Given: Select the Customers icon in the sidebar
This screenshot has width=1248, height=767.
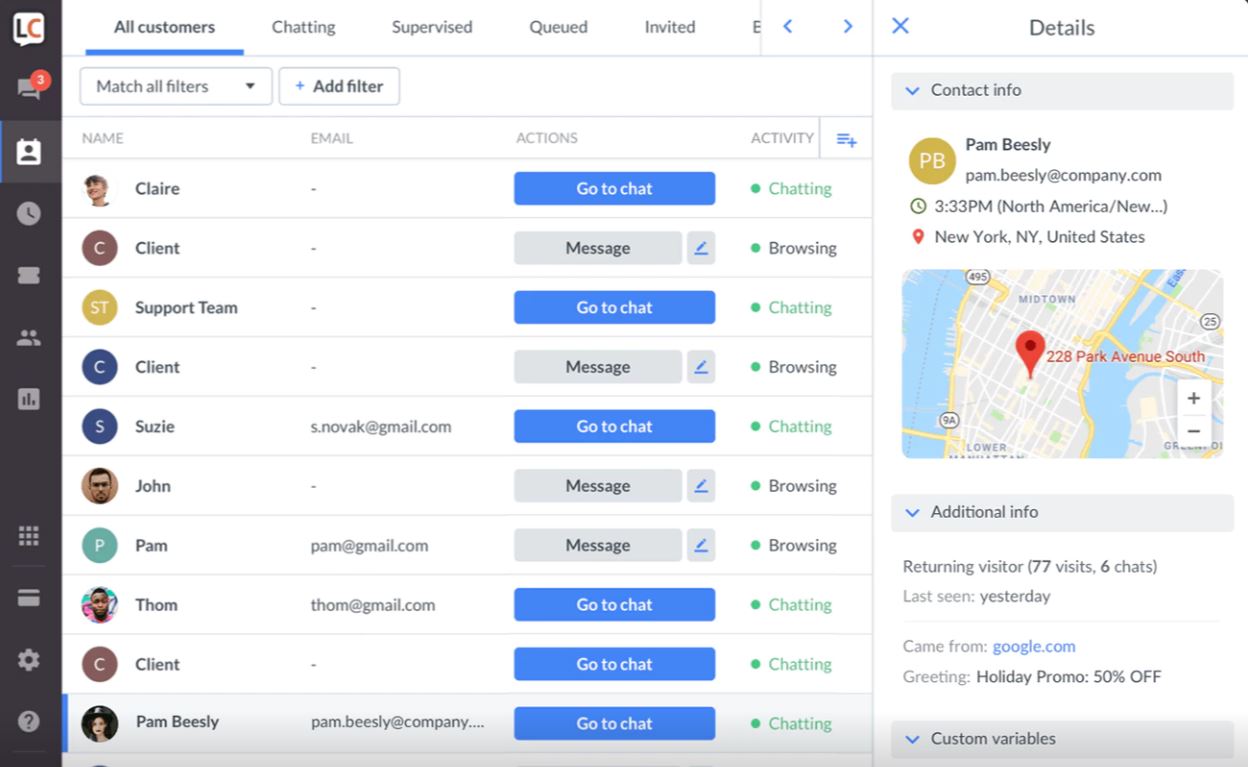Looking at the screenshot, I should click(x=29, y=152).
